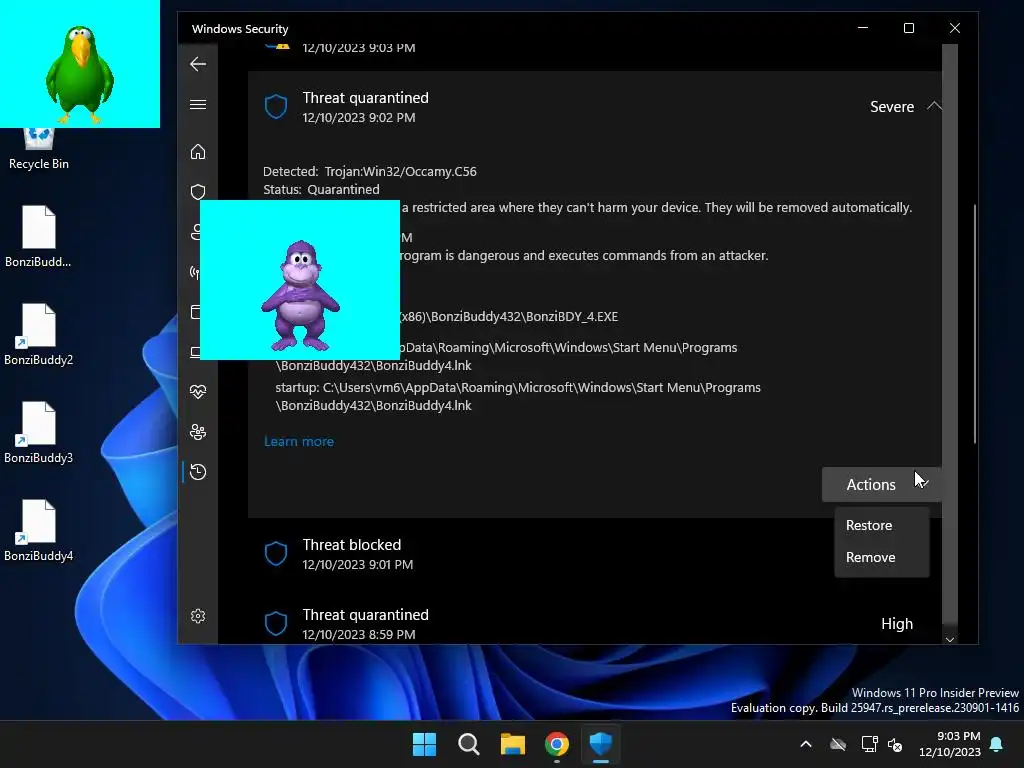Select the BonziBudd... desktop file icon
Image resolution: width=1024 pixels, height=768 pixels.
coord(39,236)
